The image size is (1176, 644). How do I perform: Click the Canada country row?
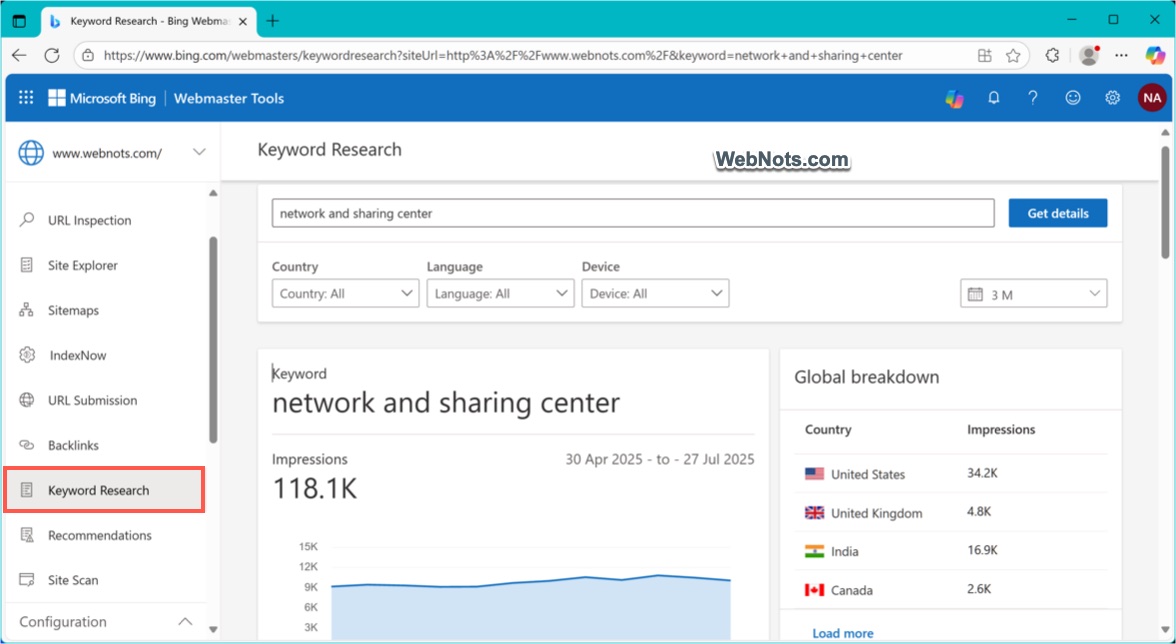click(950, 590)
